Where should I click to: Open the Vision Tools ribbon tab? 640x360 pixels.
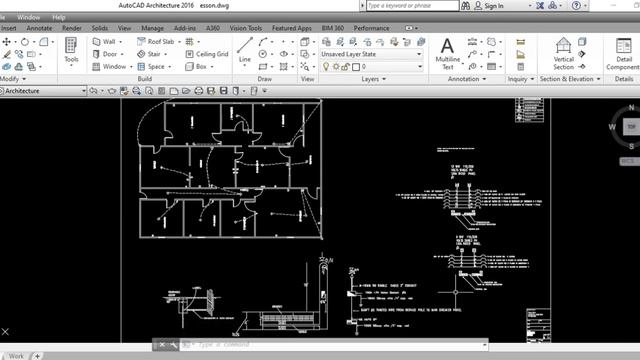246,28
